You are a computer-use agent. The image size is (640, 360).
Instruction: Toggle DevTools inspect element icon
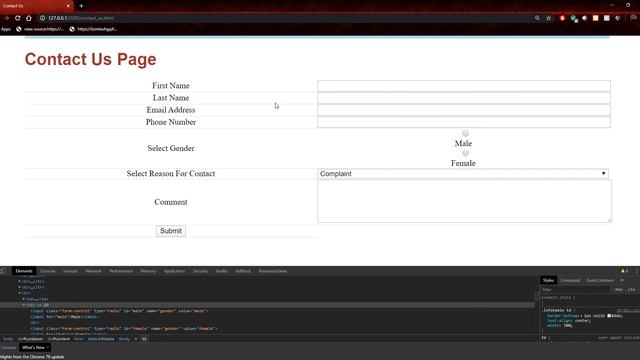pos(3,271)
